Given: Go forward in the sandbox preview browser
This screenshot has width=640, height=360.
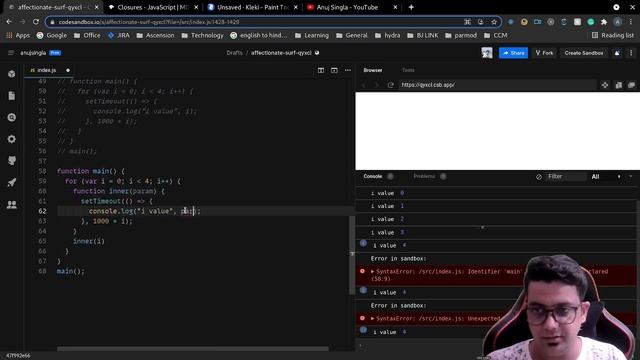Looking at the screenshot, I should pyautogui.click(x=376, y=85).
